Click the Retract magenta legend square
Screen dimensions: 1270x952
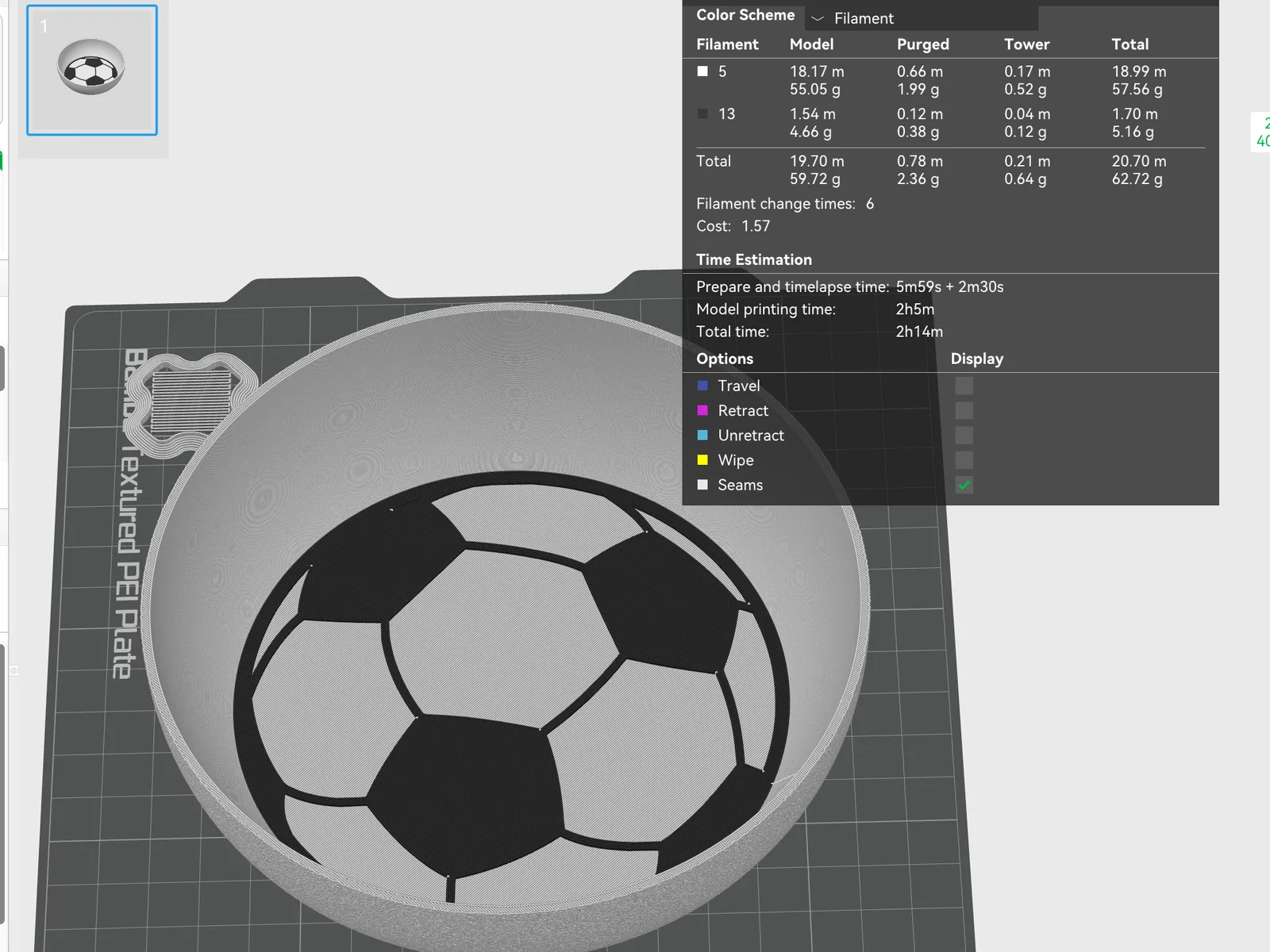click(702, 410)
